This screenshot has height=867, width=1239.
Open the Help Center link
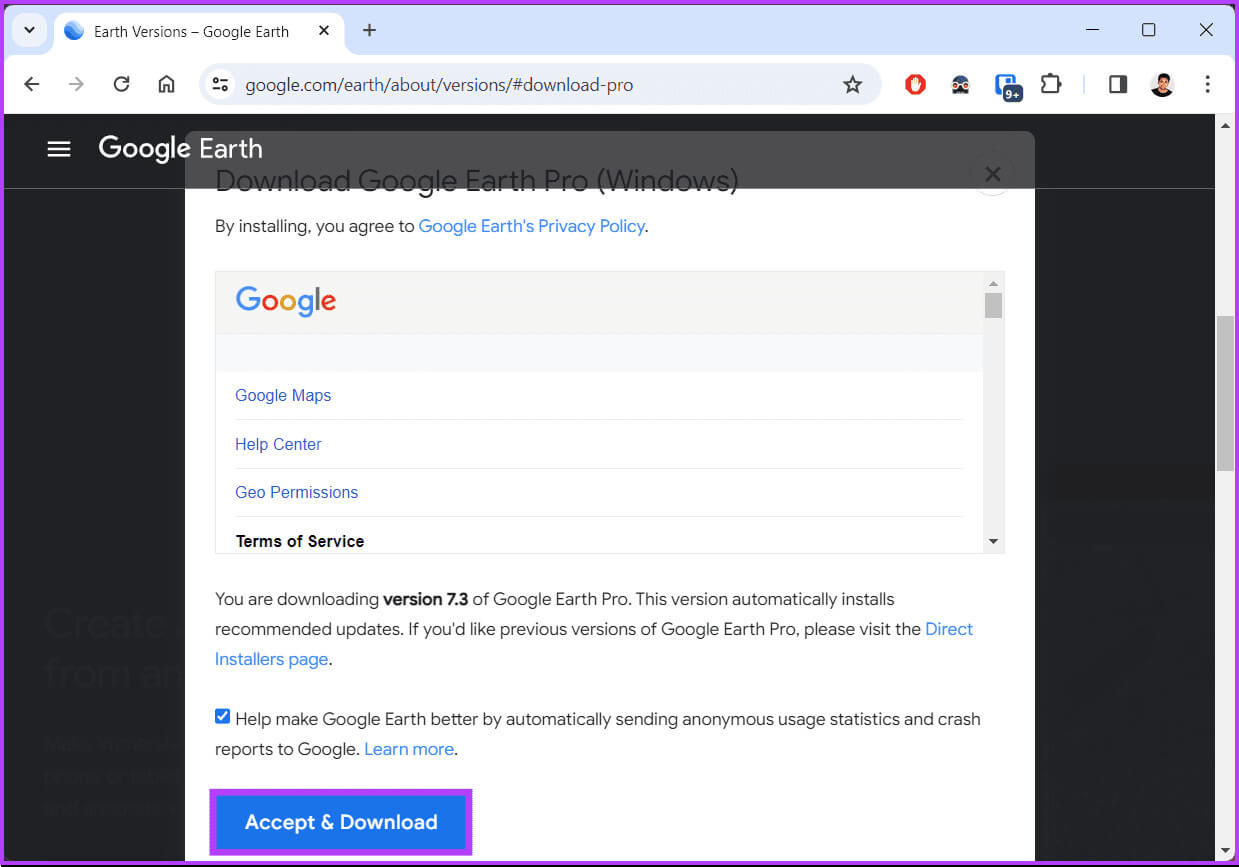(278, 444)
